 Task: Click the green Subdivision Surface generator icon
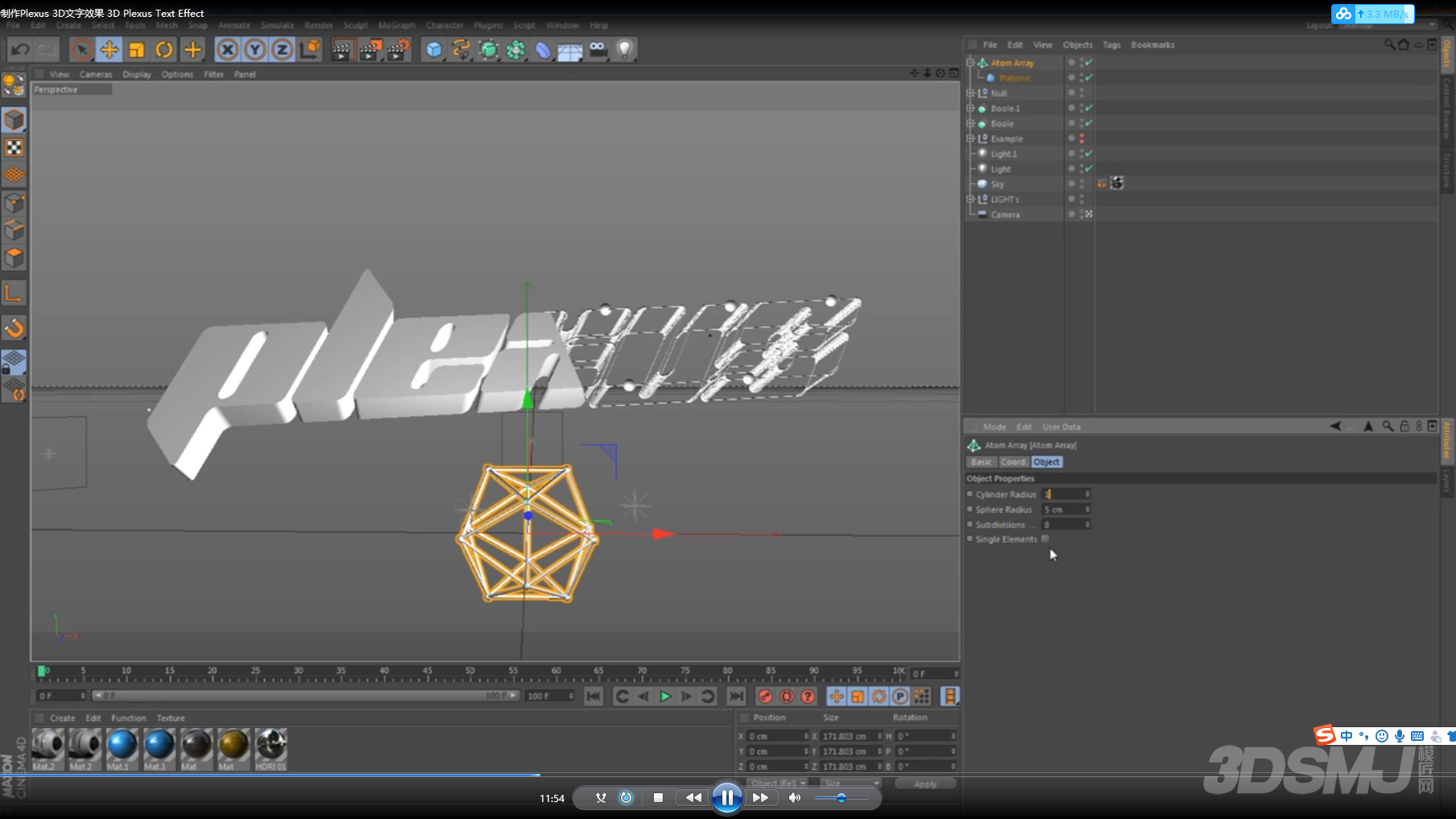coord(489,50)
